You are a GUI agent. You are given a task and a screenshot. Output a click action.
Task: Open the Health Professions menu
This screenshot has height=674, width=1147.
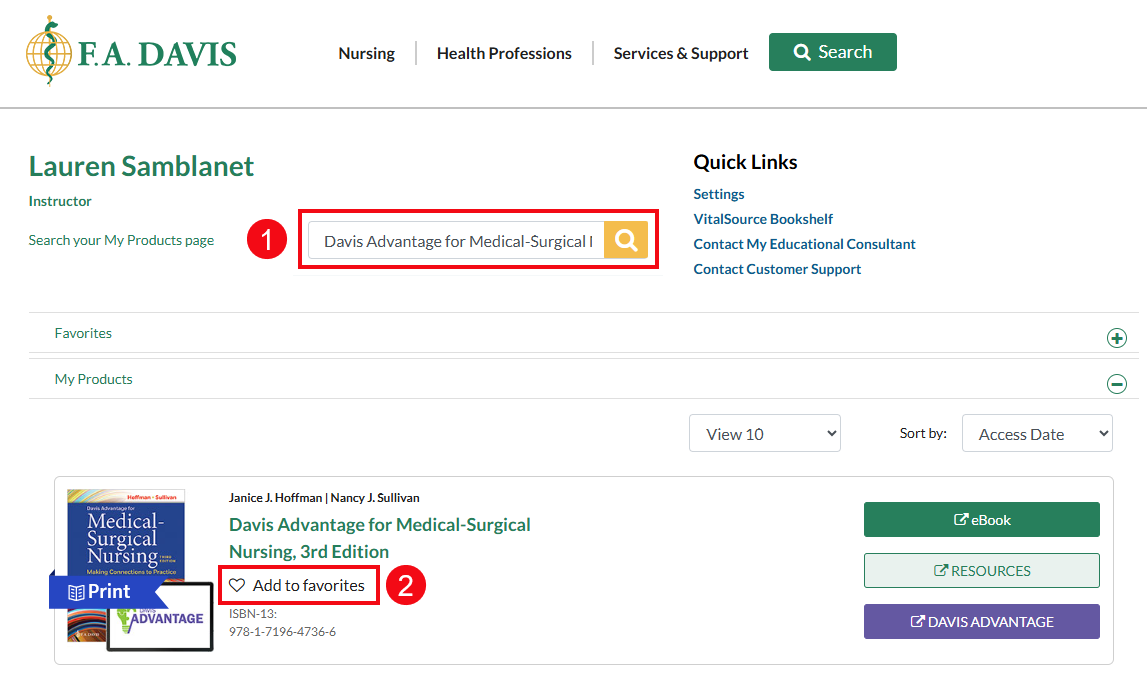504,53
